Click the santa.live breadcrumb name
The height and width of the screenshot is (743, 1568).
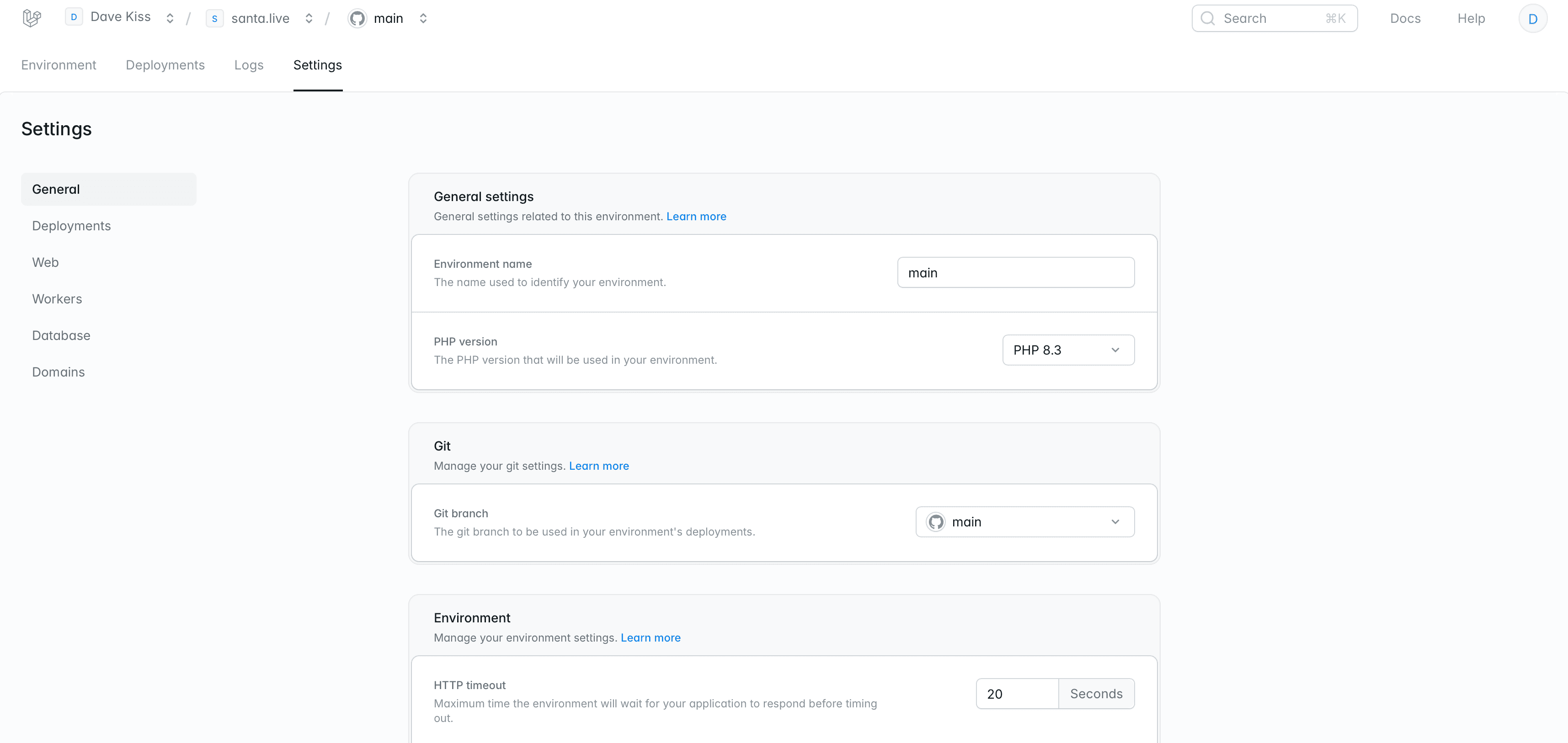(260, 18)
